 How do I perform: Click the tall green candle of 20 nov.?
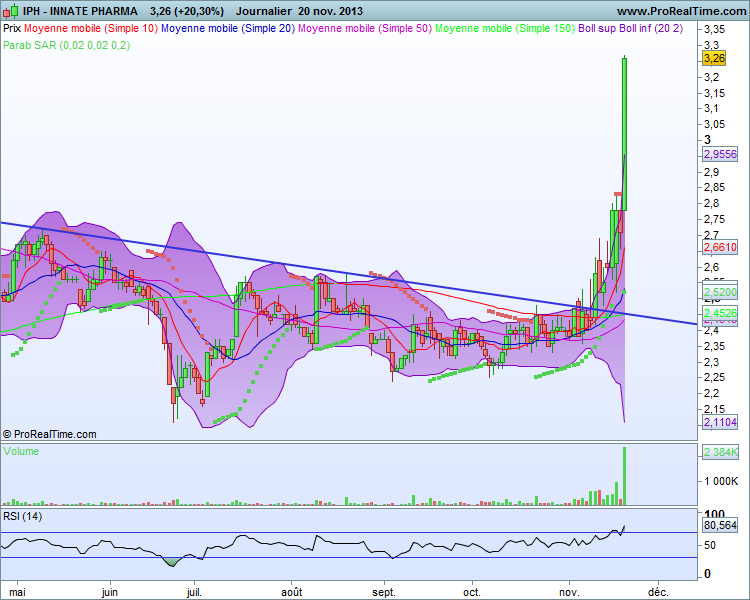[x=625, y=134]
